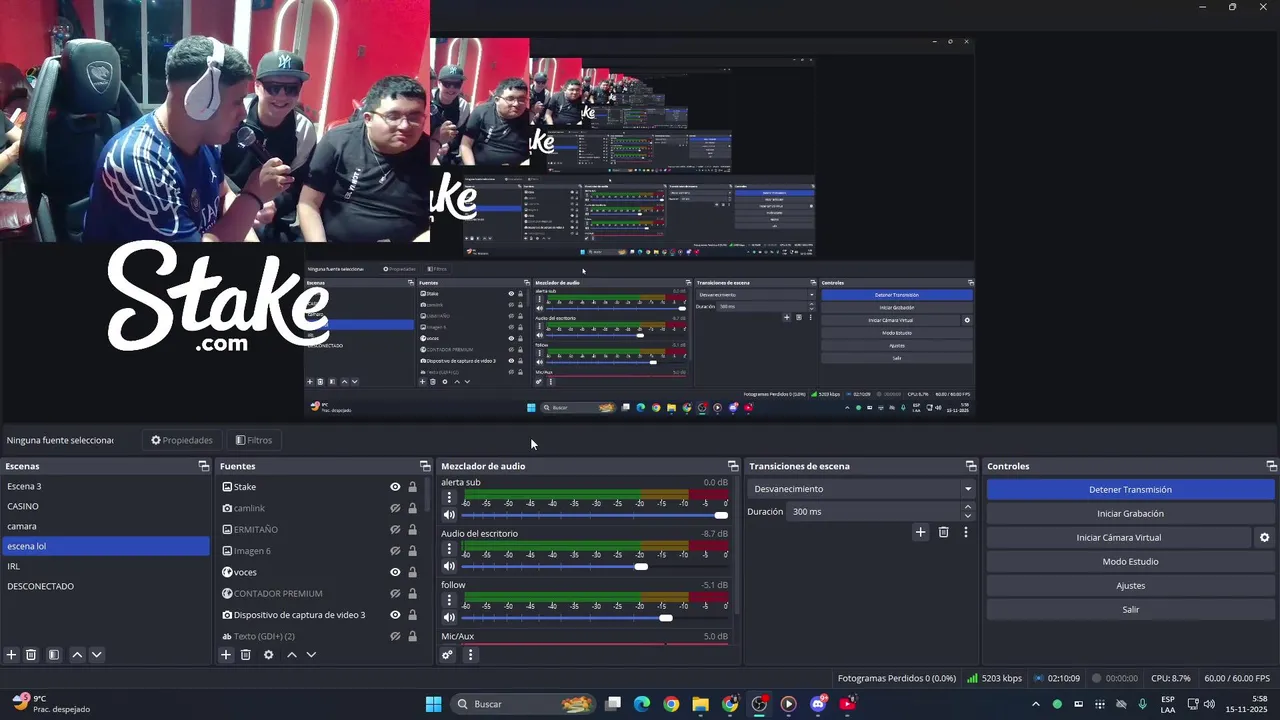Open options menu for alerta sub channel
Screen dimensions: 1280x720
[x=449, y=497]
